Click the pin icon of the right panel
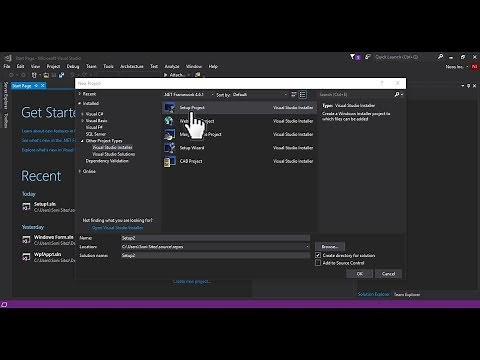 [x=468, y=86]
